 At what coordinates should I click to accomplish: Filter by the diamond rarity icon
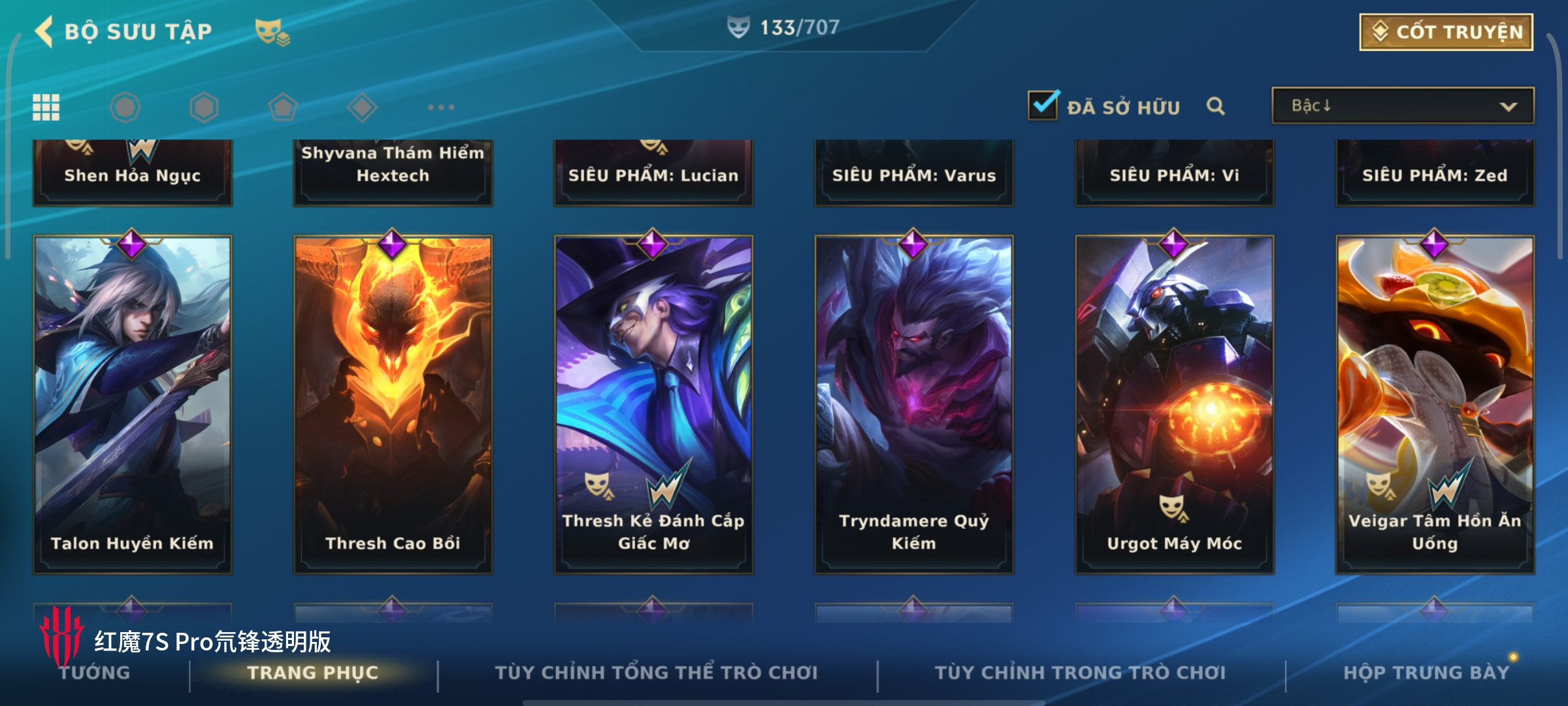[x=362, y=107]
